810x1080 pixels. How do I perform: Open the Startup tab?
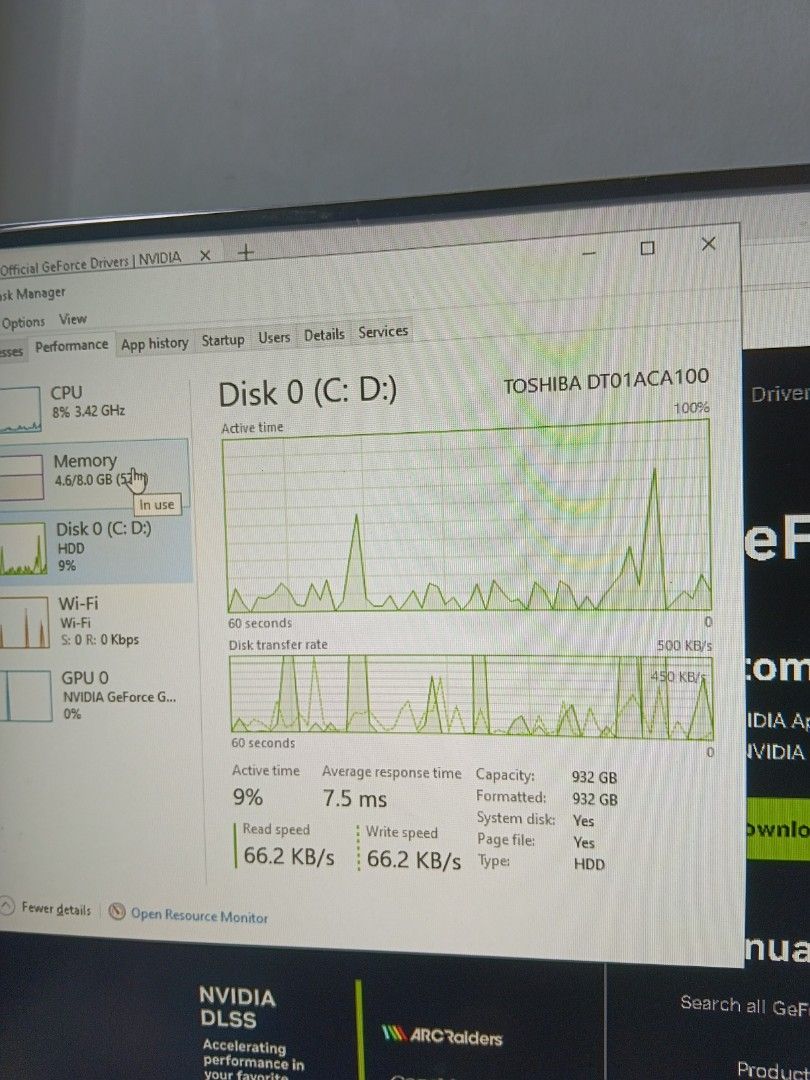click(x=222, y=340)
